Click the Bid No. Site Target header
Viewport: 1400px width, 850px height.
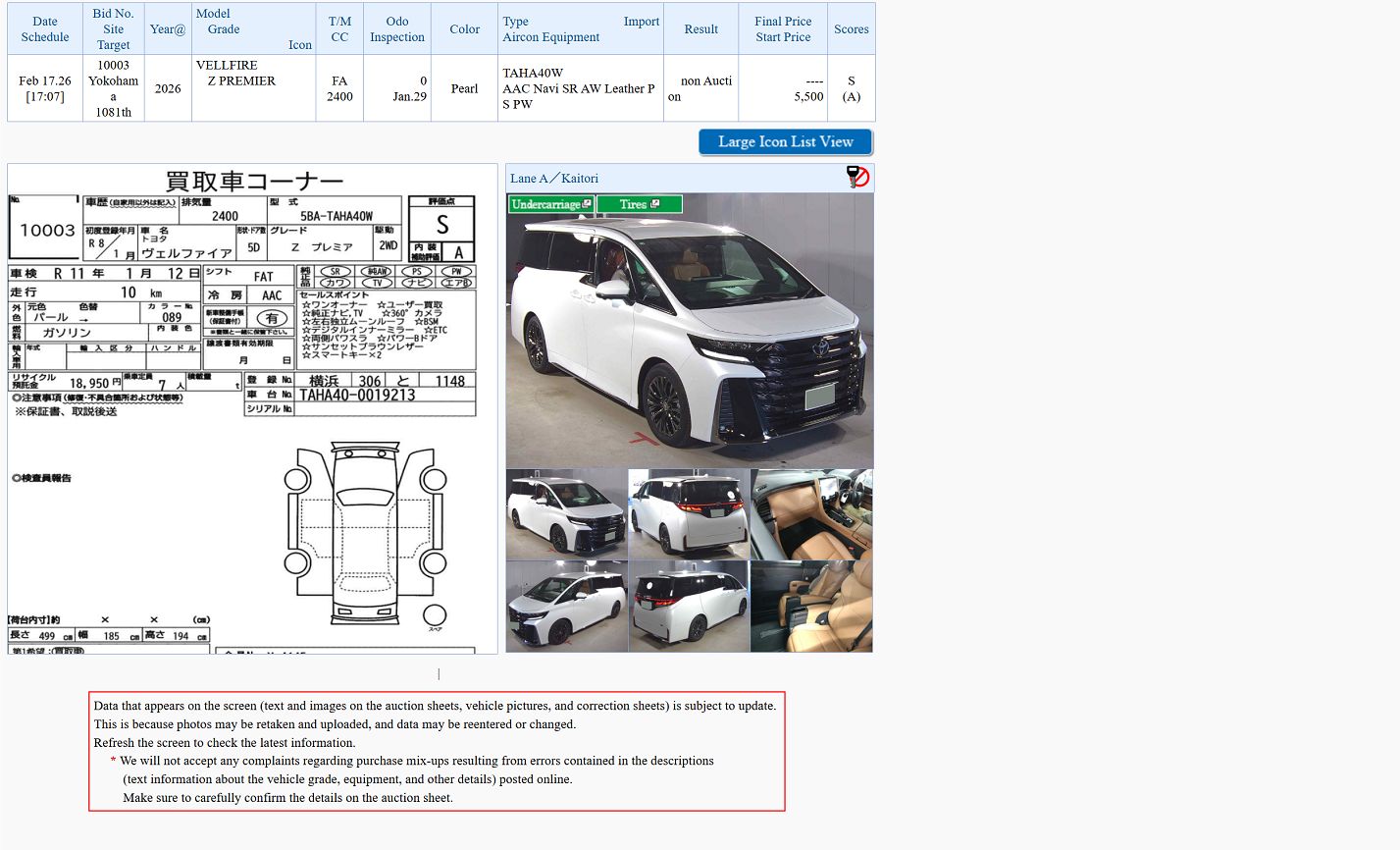[114, 29]
